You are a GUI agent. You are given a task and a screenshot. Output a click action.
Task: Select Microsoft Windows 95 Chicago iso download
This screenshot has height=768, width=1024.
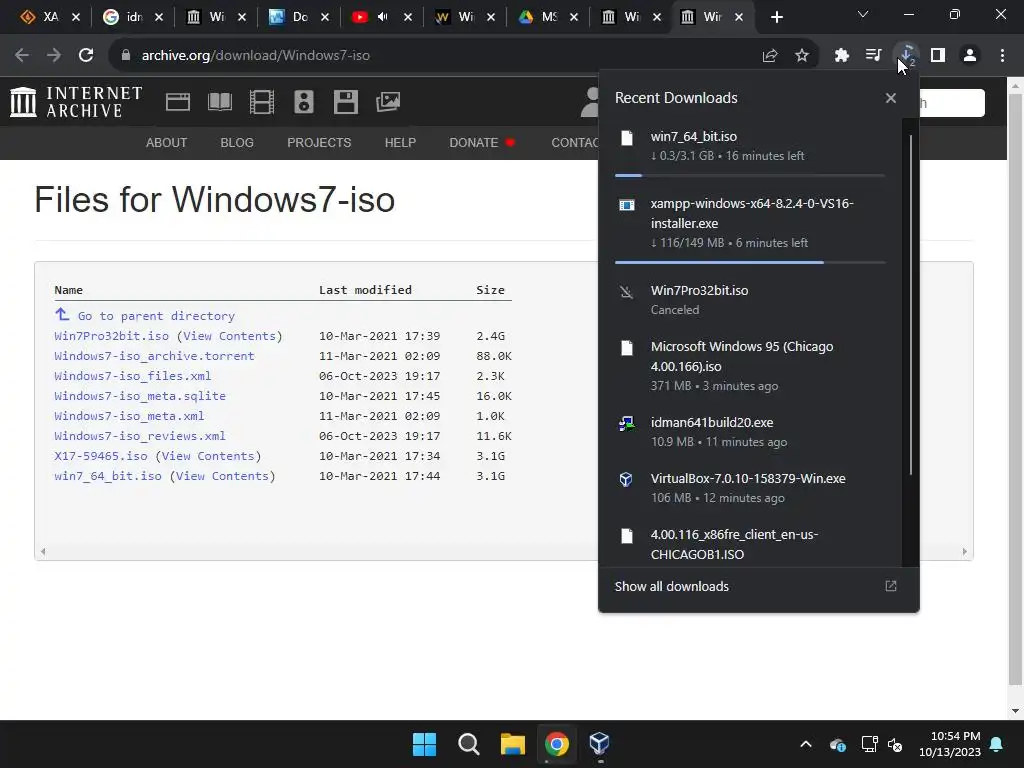coord(750,366)
